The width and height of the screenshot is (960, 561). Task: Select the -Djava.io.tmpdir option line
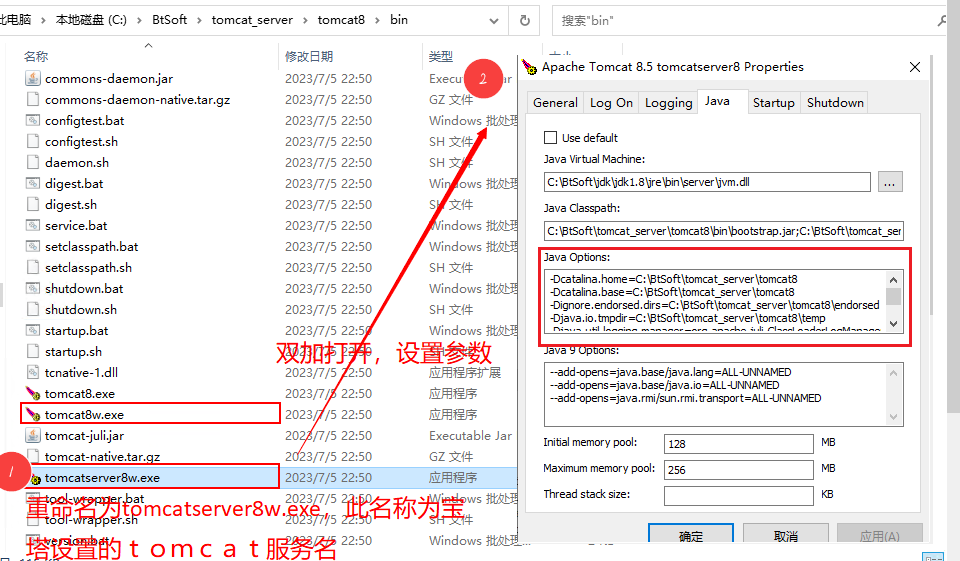688,318
